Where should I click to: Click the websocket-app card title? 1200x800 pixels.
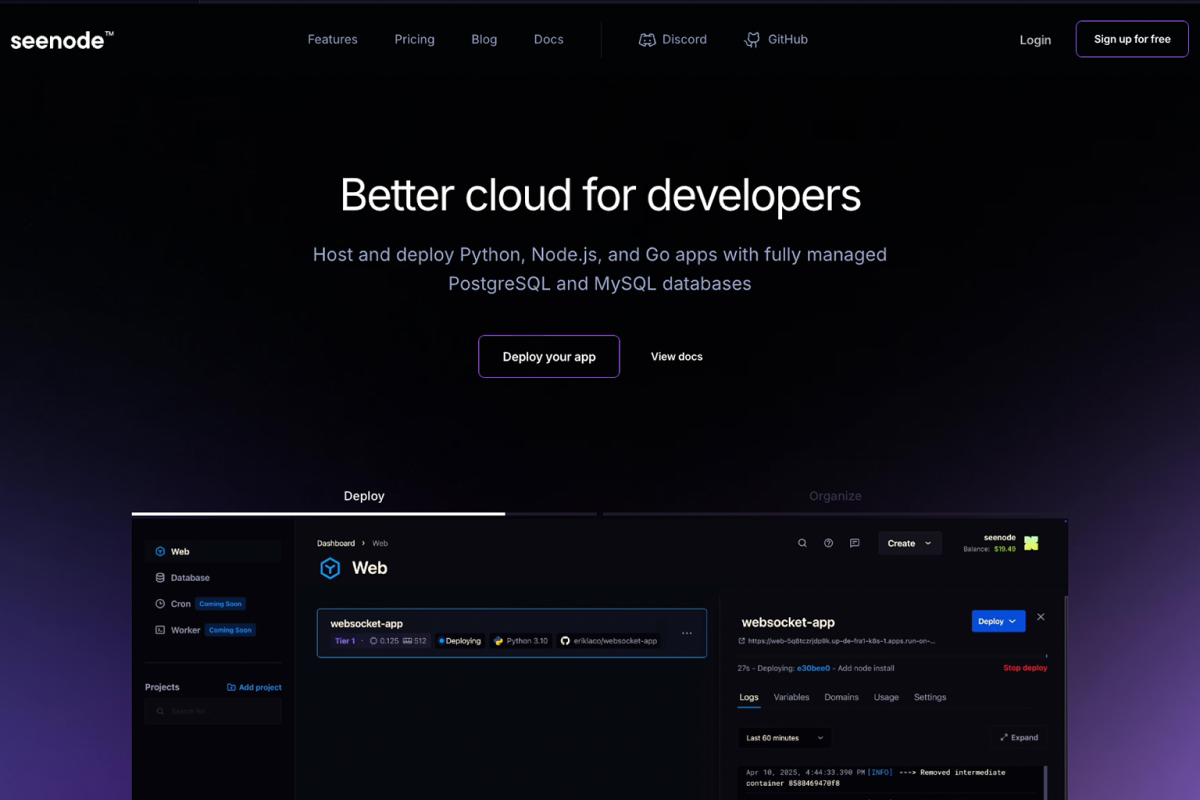coord(366,623)
